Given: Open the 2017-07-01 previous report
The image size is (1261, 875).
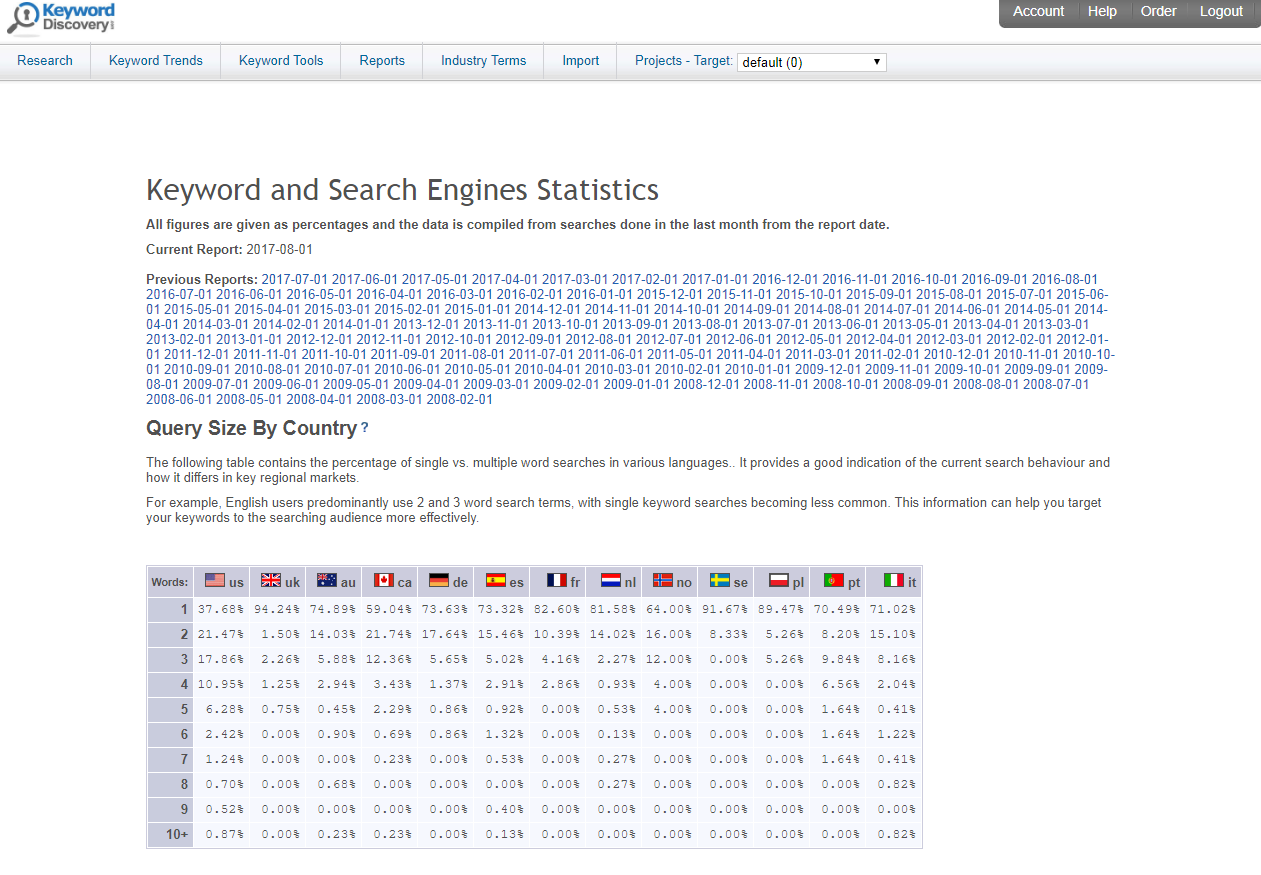Looking at the screenshot, I should 295,280.
